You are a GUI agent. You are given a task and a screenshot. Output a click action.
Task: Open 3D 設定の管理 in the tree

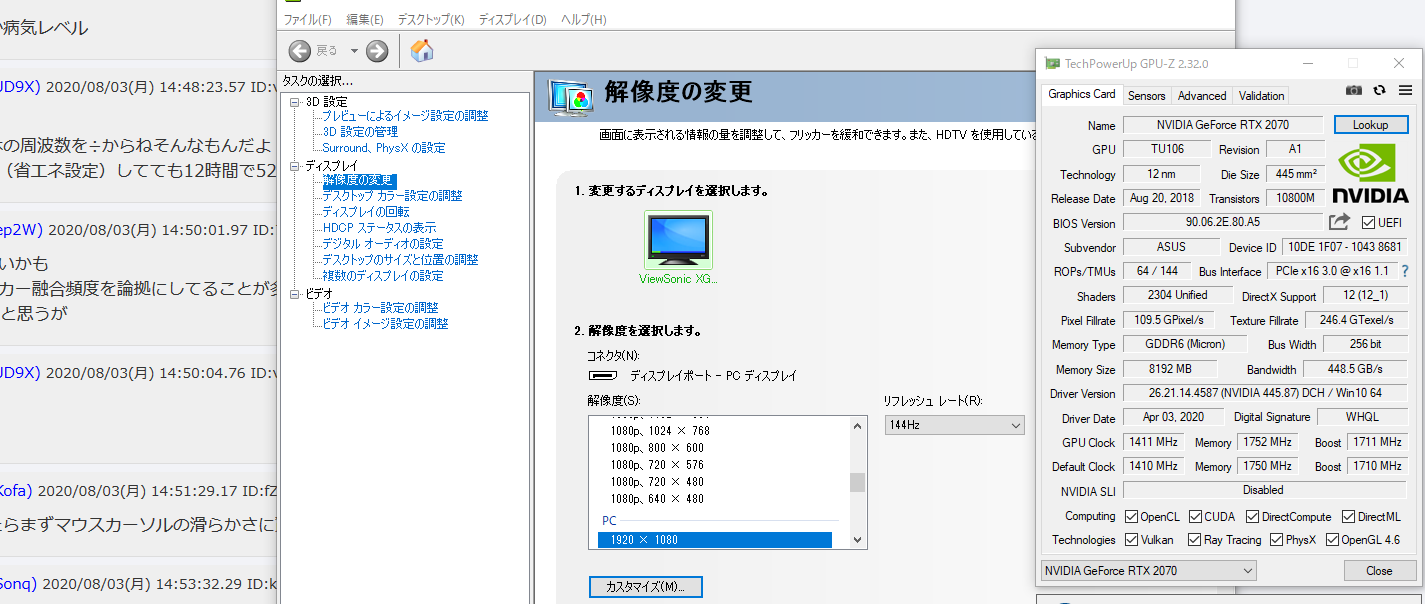360,132
